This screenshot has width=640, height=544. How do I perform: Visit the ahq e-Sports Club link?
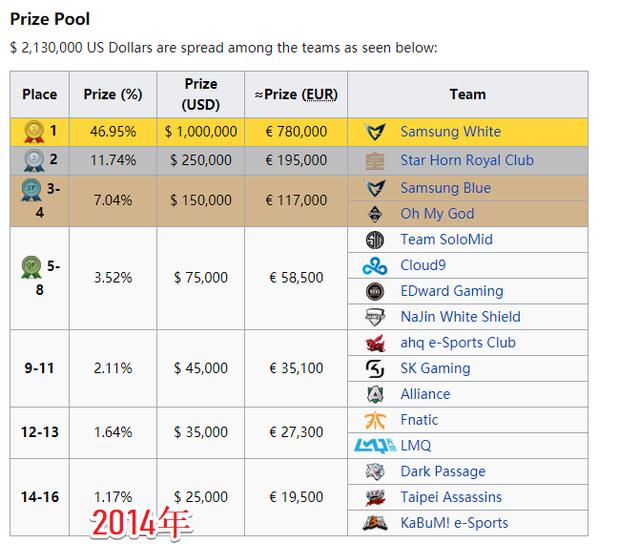(x=458, y=343)
